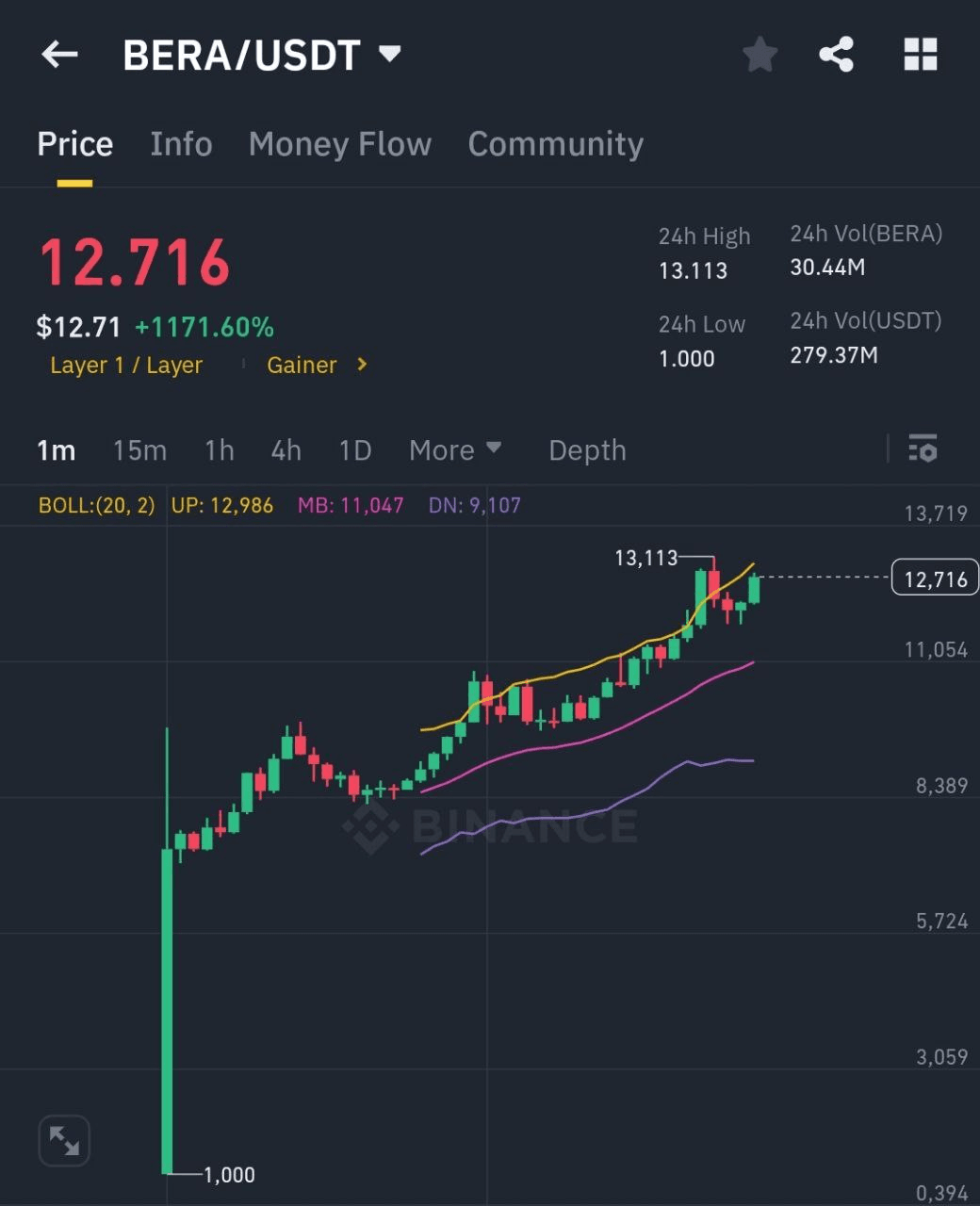This screenshot has height=1206, width=980.
Task: Switch to the Info tab
Action: point(181,144)
